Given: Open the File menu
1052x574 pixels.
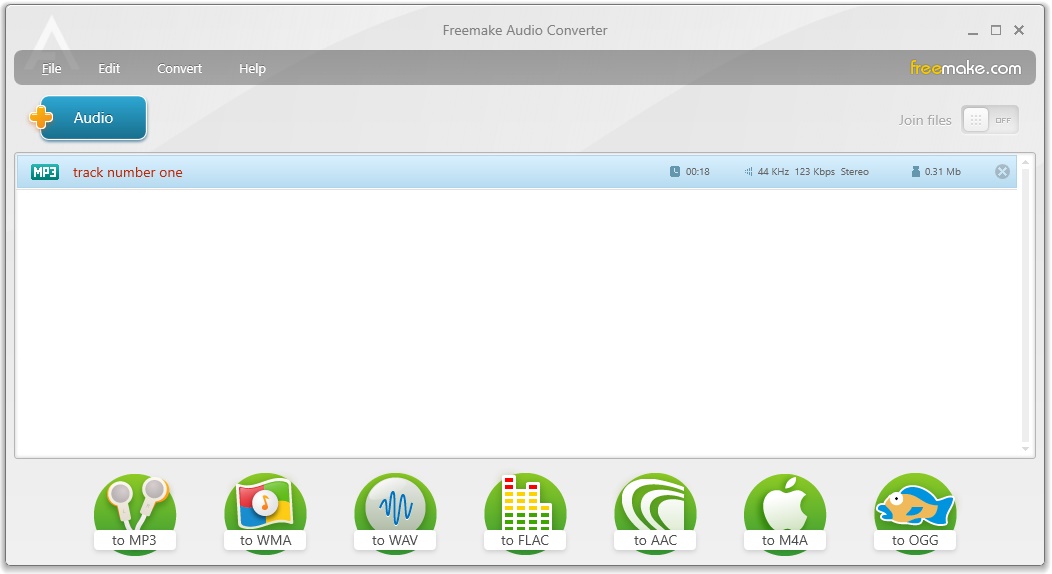Looking at the screenshot, I should click(52, 68).
